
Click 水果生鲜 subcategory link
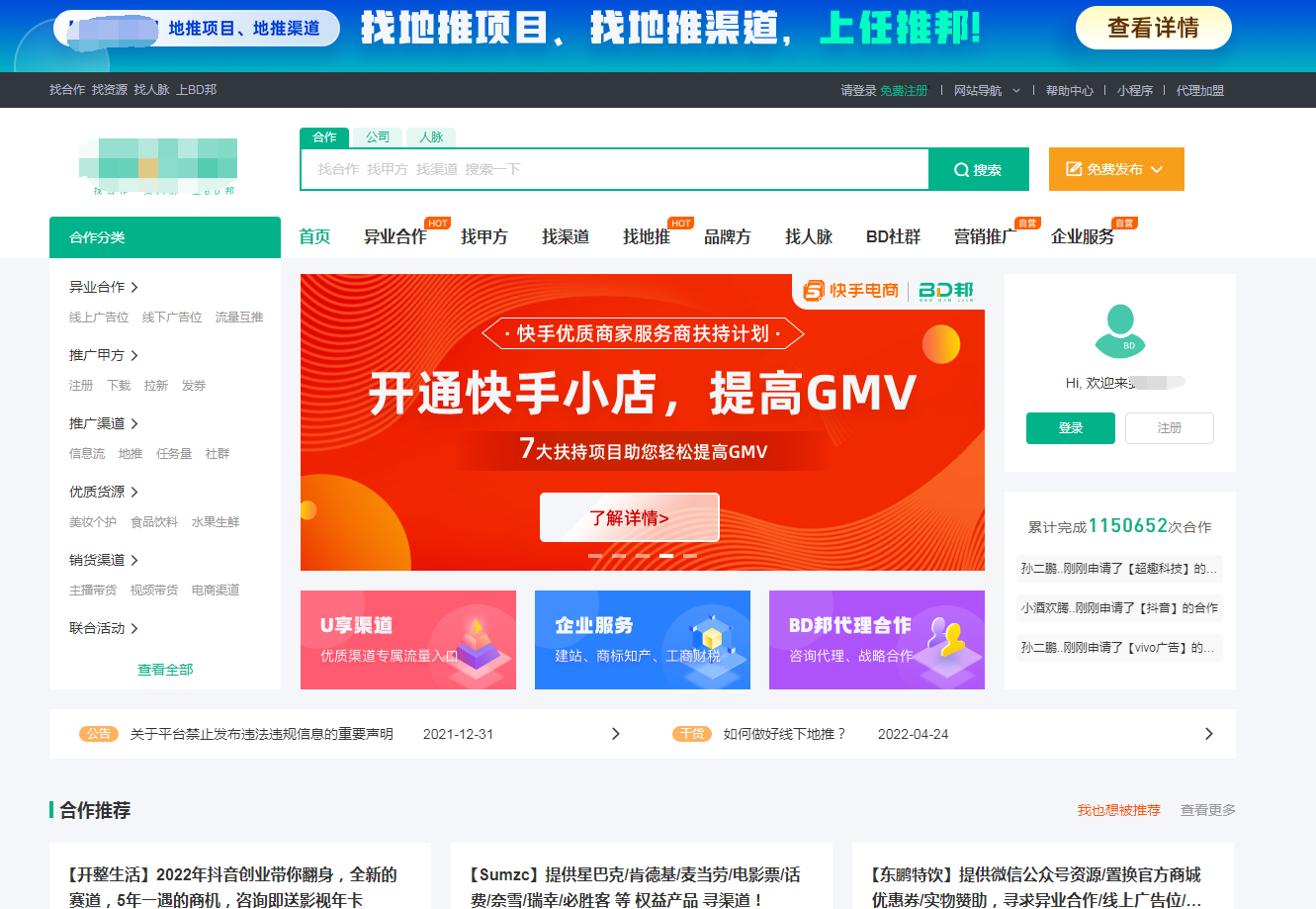(216, 522)
